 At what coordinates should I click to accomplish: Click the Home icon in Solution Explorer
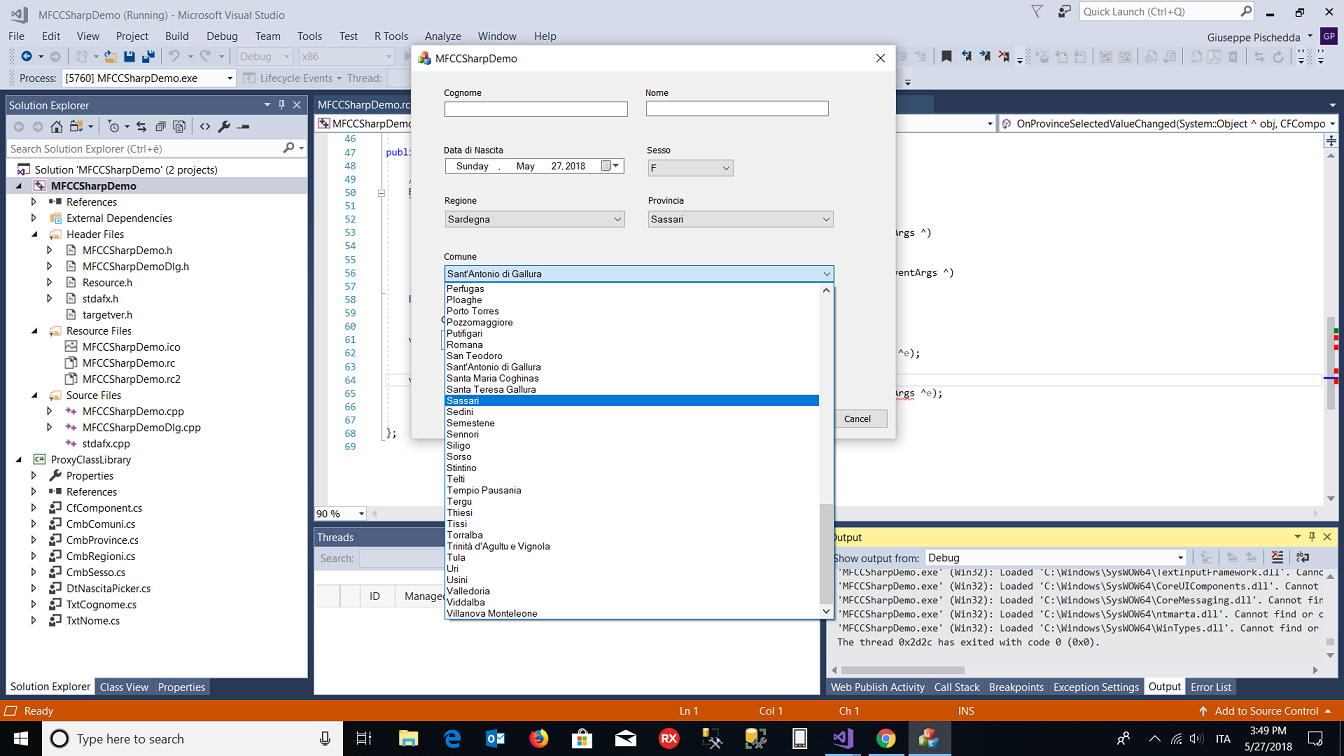(x=57, y=127)
